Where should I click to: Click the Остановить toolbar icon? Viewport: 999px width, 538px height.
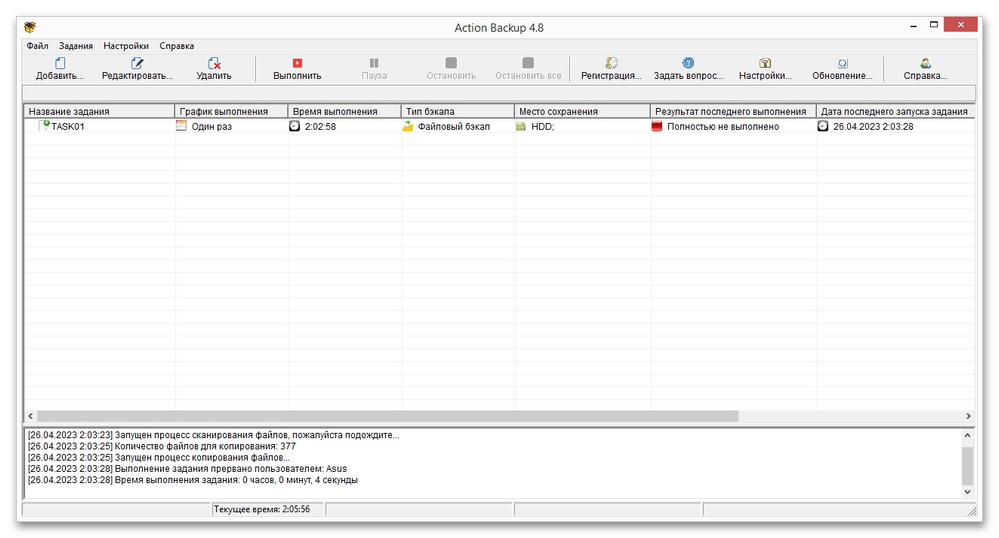click(451, 62)
